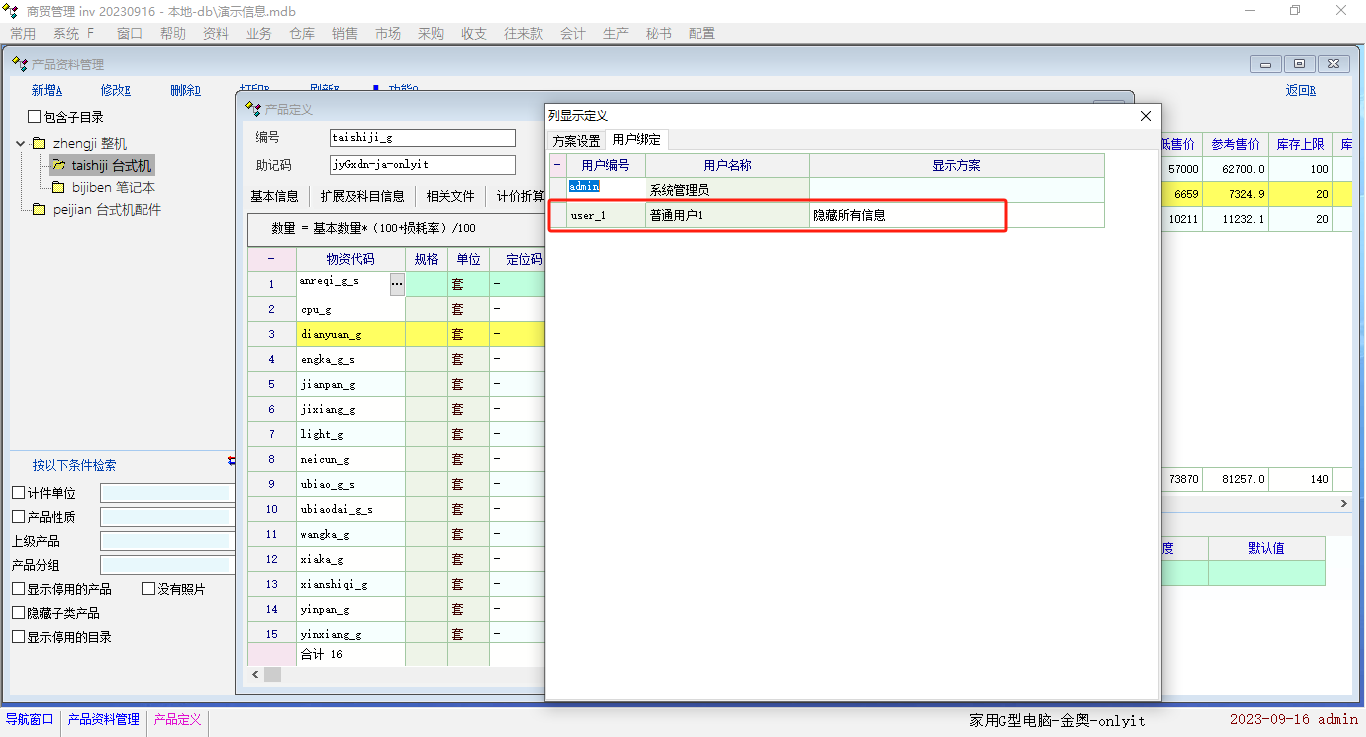Click the ellipsis button beside anreqi_g_s
Image resolution: width=1366 pixels, height=737 pixels.
tap(397, 284)
